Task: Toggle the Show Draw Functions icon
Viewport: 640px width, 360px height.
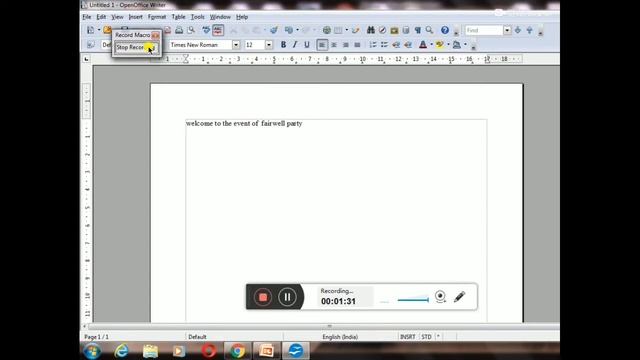Action: point(356,30)
